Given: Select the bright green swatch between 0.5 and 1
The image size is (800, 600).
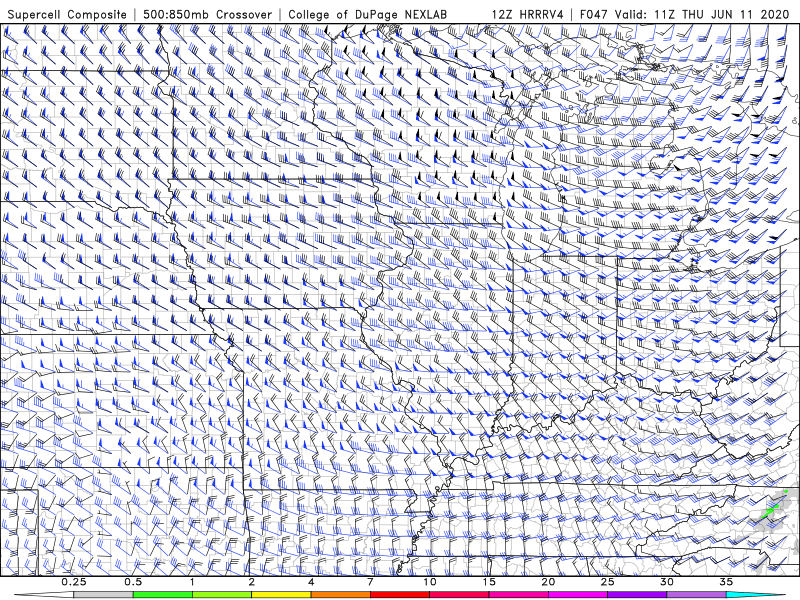Looking at the screenshot, I should pos(162,595).
